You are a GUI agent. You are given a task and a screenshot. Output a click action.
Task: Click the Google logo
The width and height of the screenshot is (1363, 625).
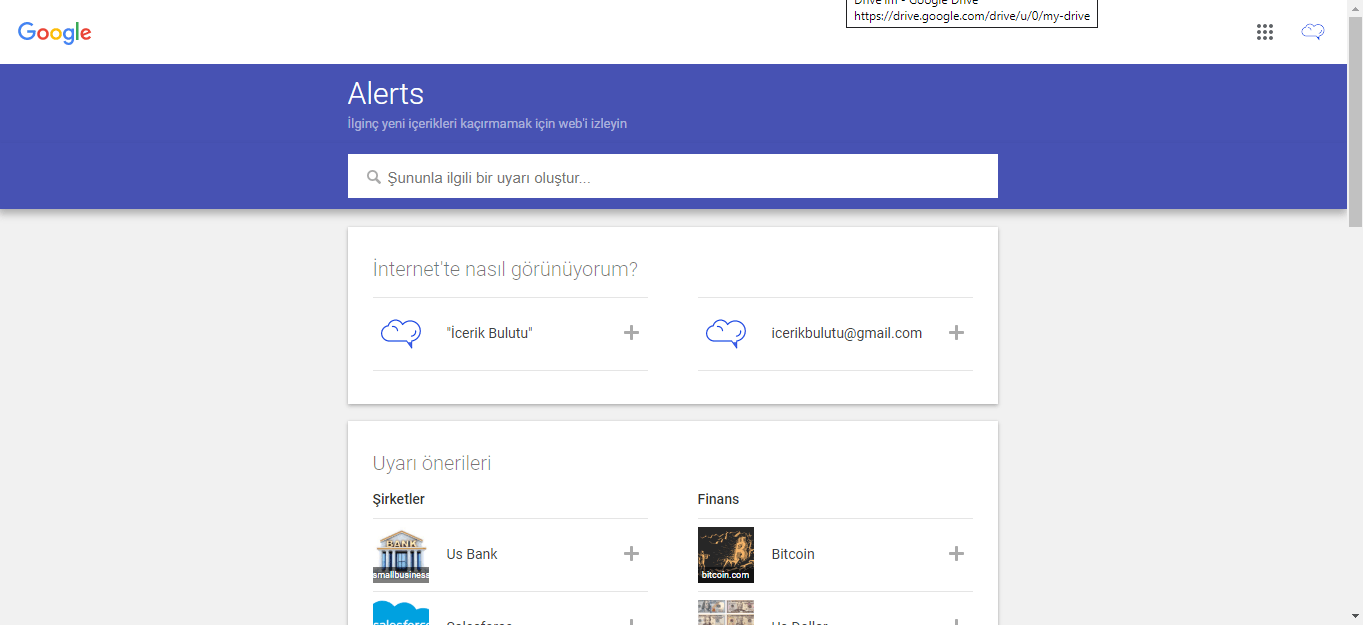pyautogui.click(x=54, y=32)
